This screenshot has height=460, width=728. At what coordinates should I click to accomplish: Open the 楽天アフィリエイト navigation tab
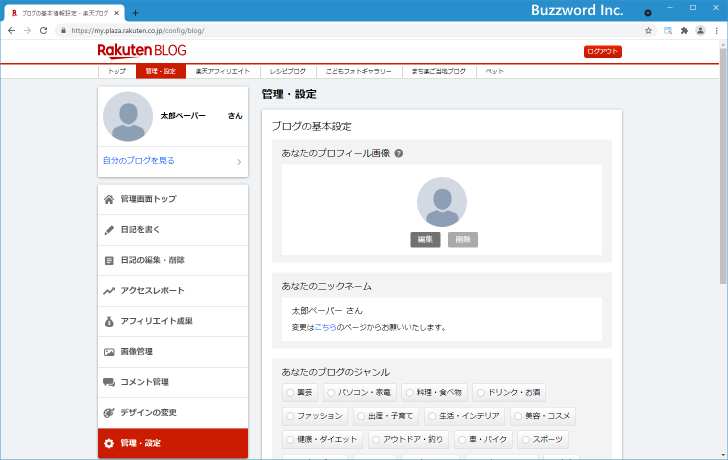click(x=223, y=71)
